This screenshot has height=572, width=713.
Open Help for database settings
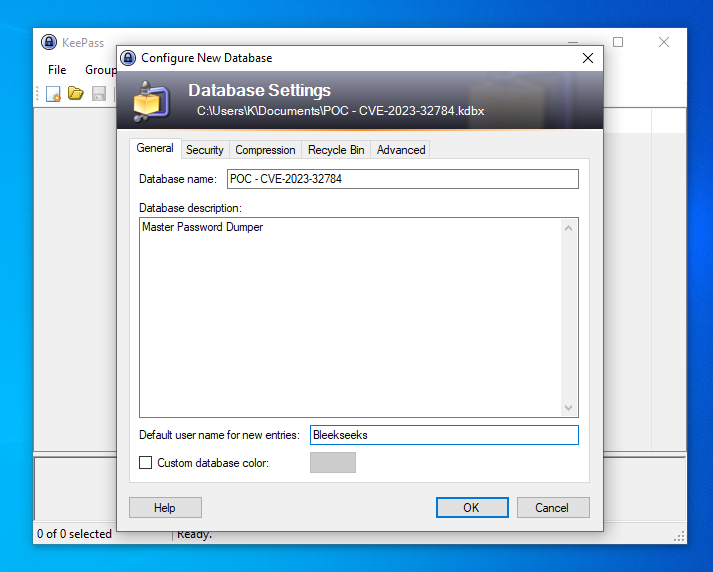click(165, 507)
